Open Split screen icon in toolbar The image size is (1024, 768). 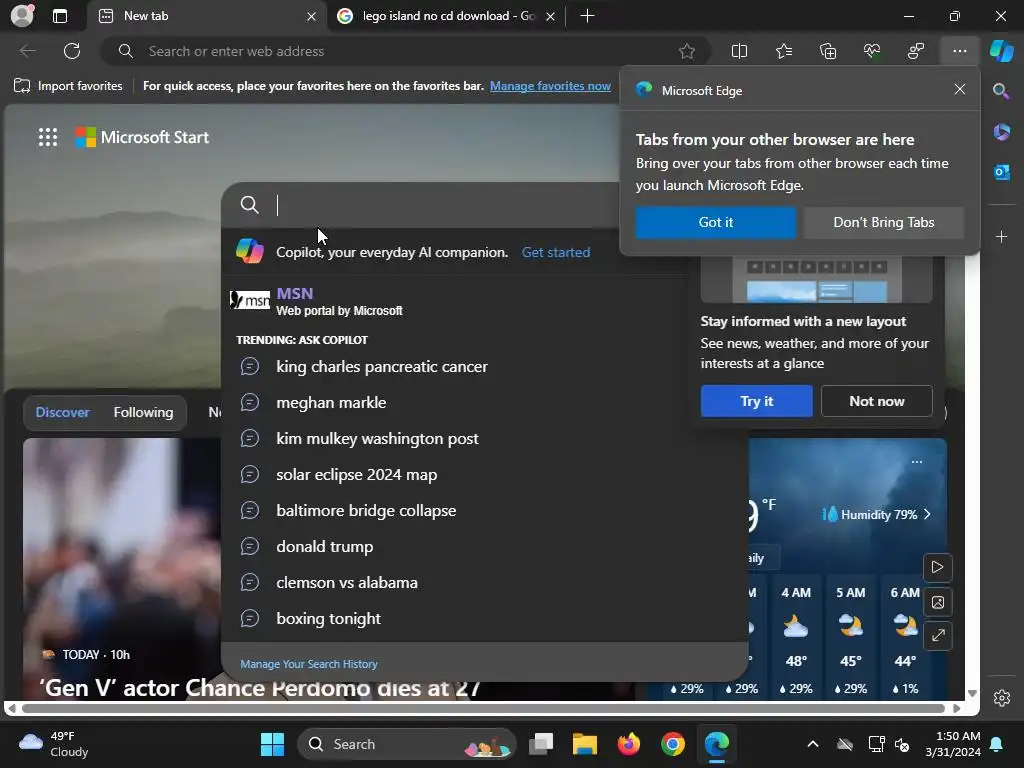739,51
